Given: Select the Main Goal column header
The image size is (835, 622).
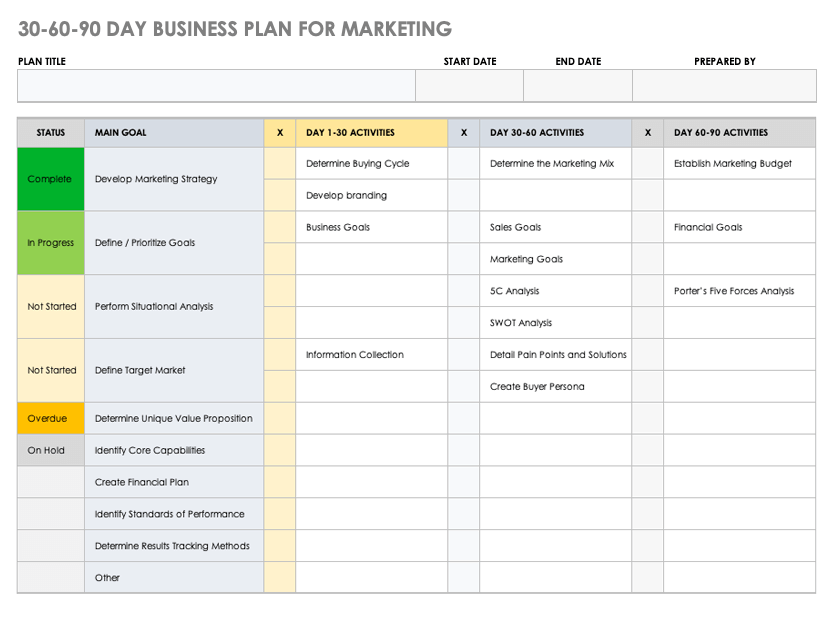Looking at the screenshot, I should [174, 133].
